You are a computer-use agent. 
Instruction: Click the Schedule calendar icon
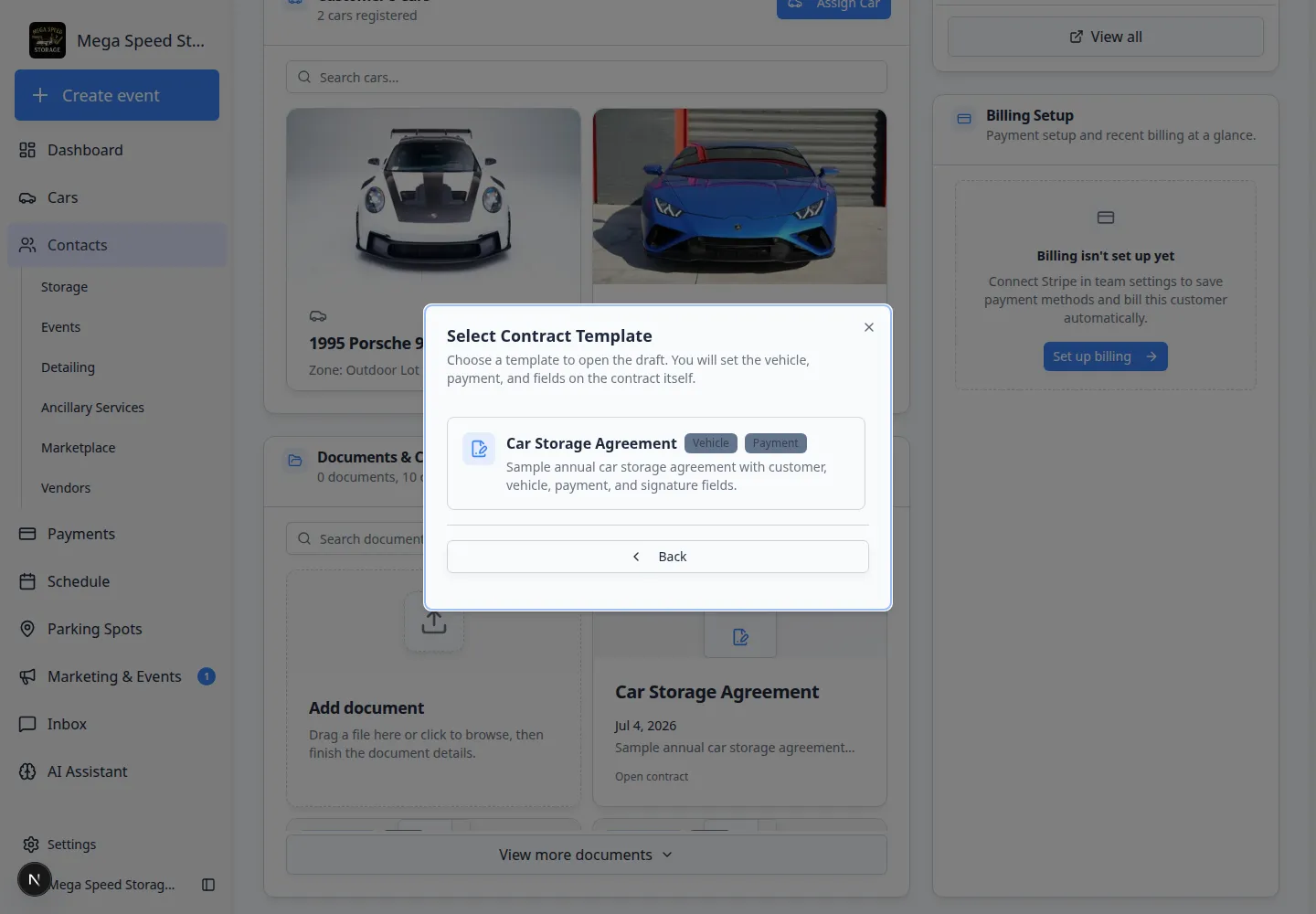(27, 581)
